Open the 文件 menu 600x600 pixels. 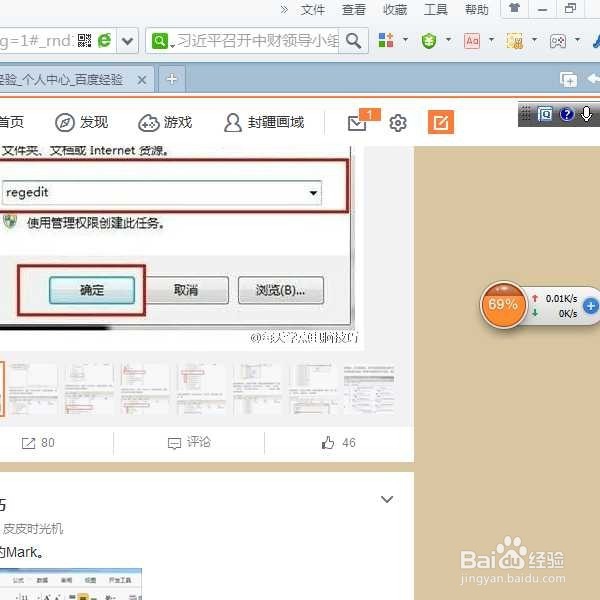tap(313, 10)
